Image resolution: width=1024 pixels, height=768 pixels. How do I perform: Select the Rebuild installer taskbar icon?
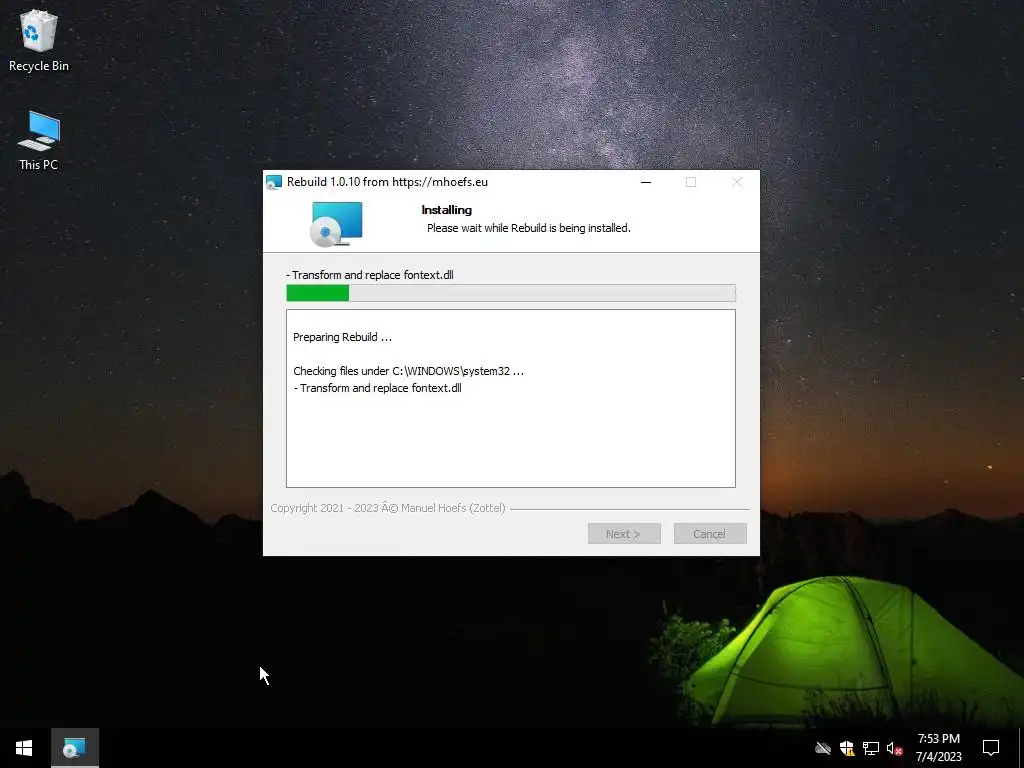point(74,748)
